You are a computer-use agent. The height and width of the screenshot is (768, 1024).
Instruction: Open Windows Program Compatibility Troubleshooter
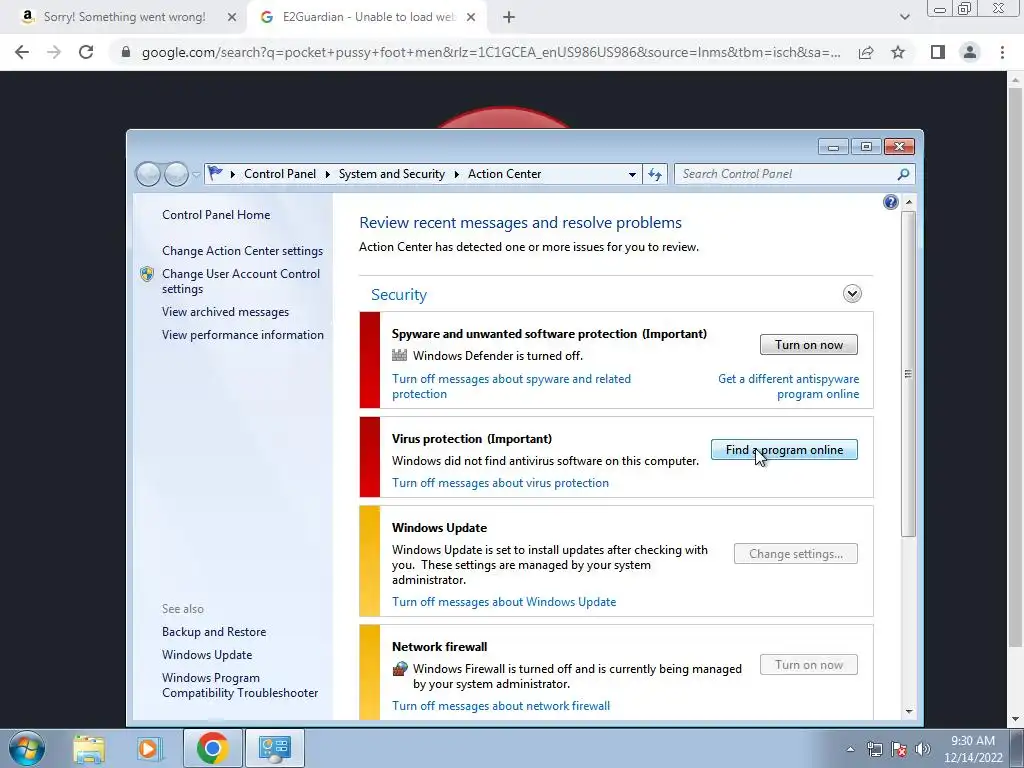(x=240, y=686)
